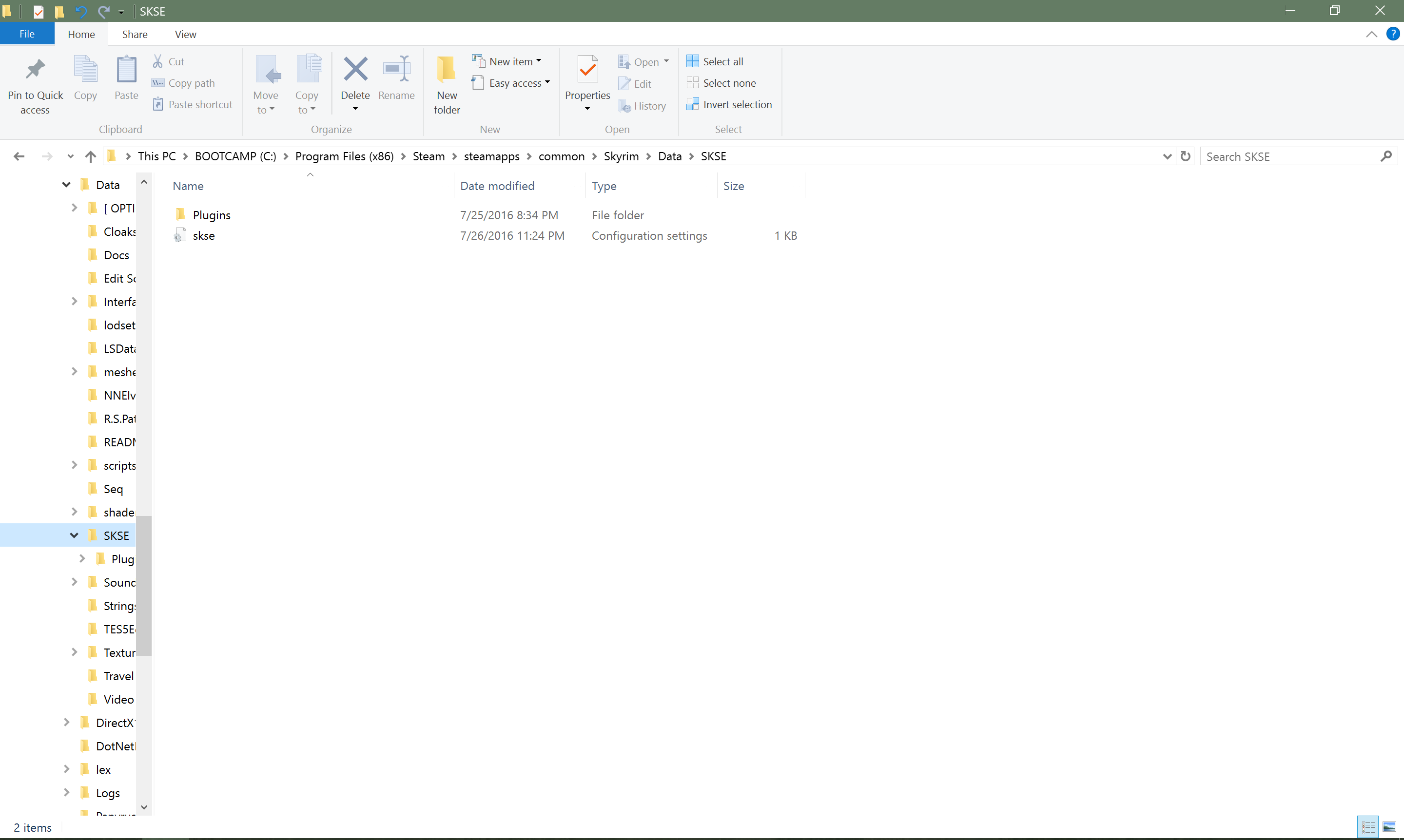This screenshot has height=840, width=1404.
Task: Collapse the ribbon with the caret
Action: 1371,34
